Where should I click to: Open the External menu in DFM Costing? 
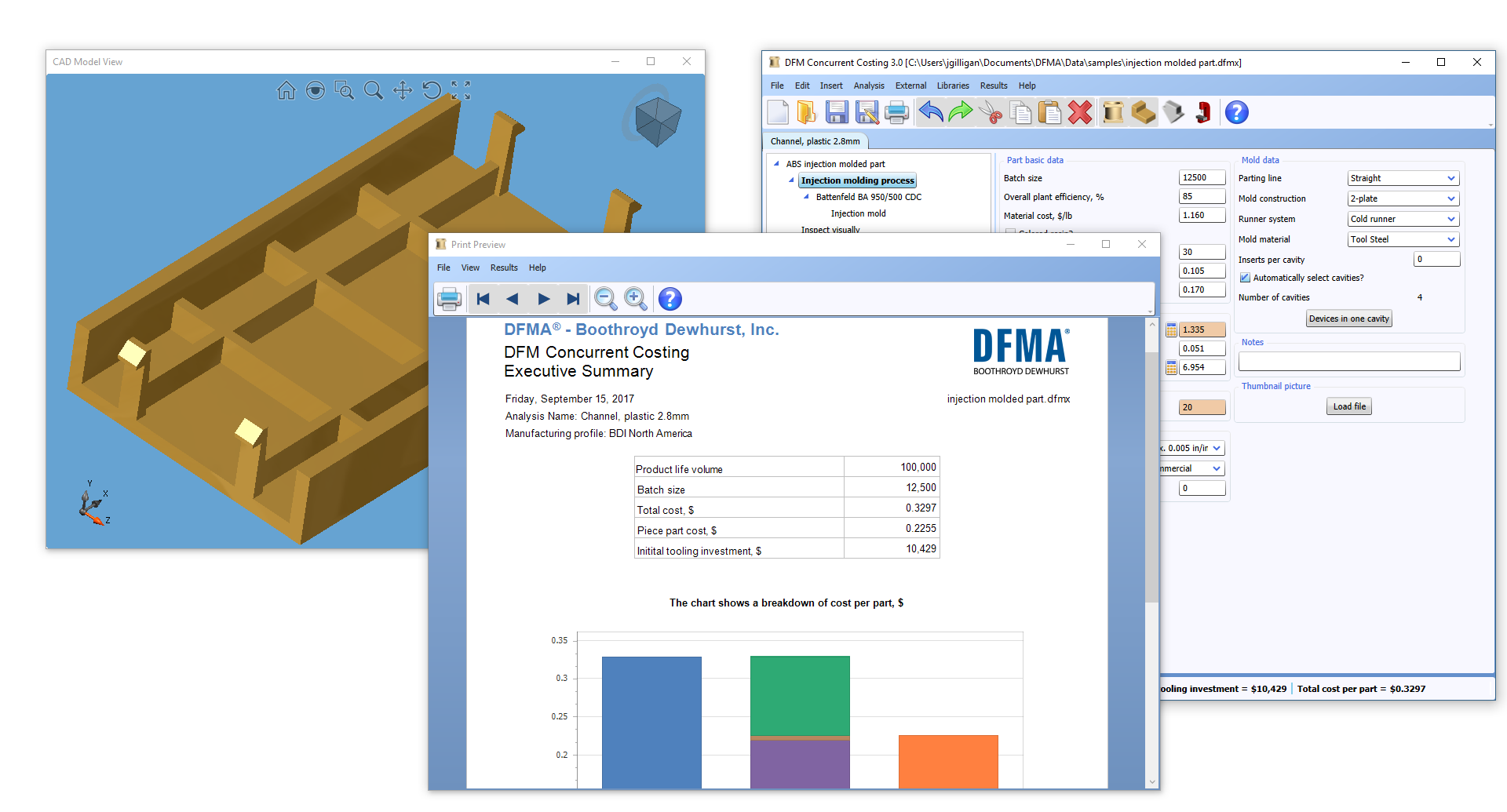910,86
